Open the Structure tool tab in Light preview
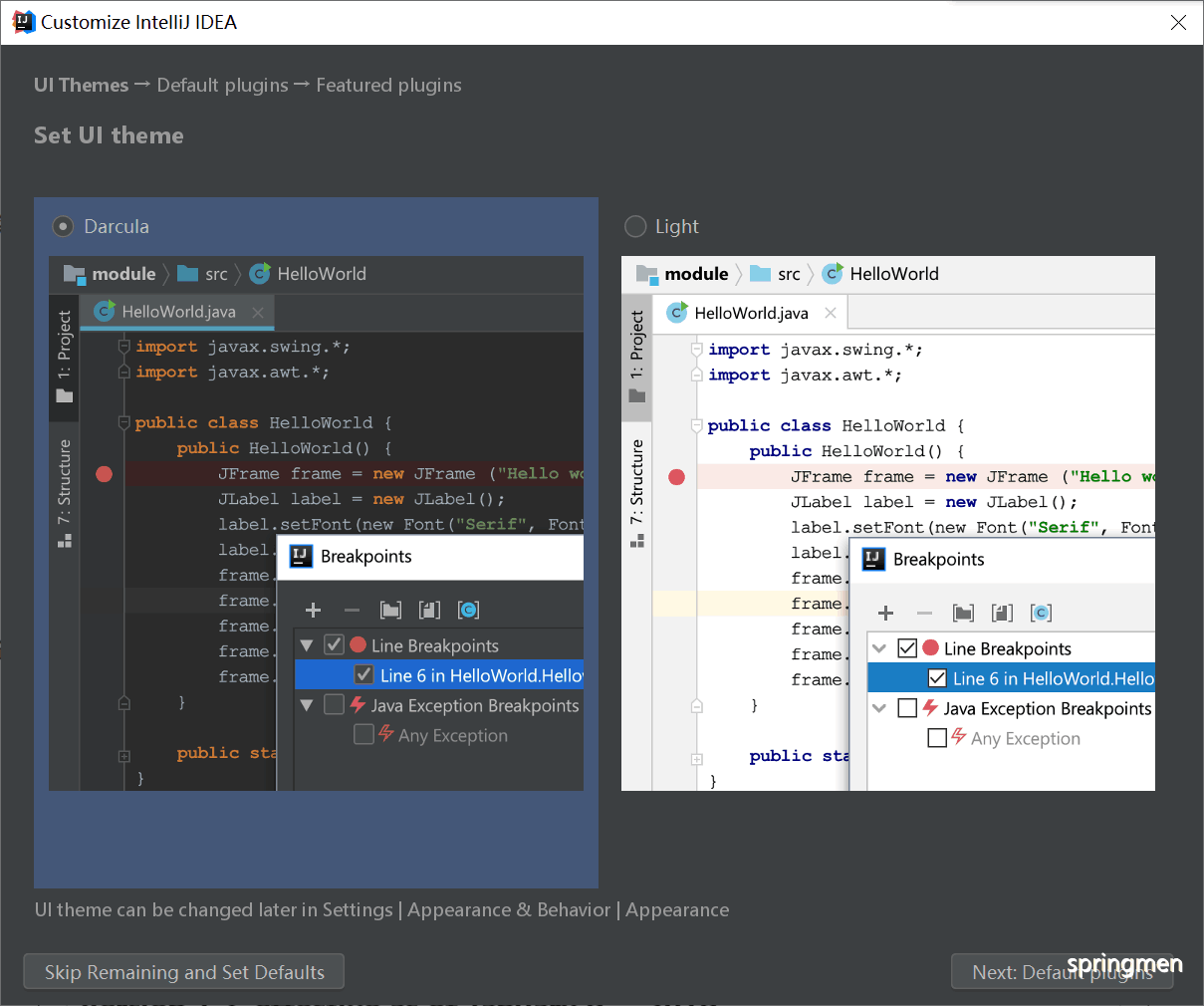The width and height of the screenshot is (1204, 1006). pyautogui.click(x=636, y=493)
